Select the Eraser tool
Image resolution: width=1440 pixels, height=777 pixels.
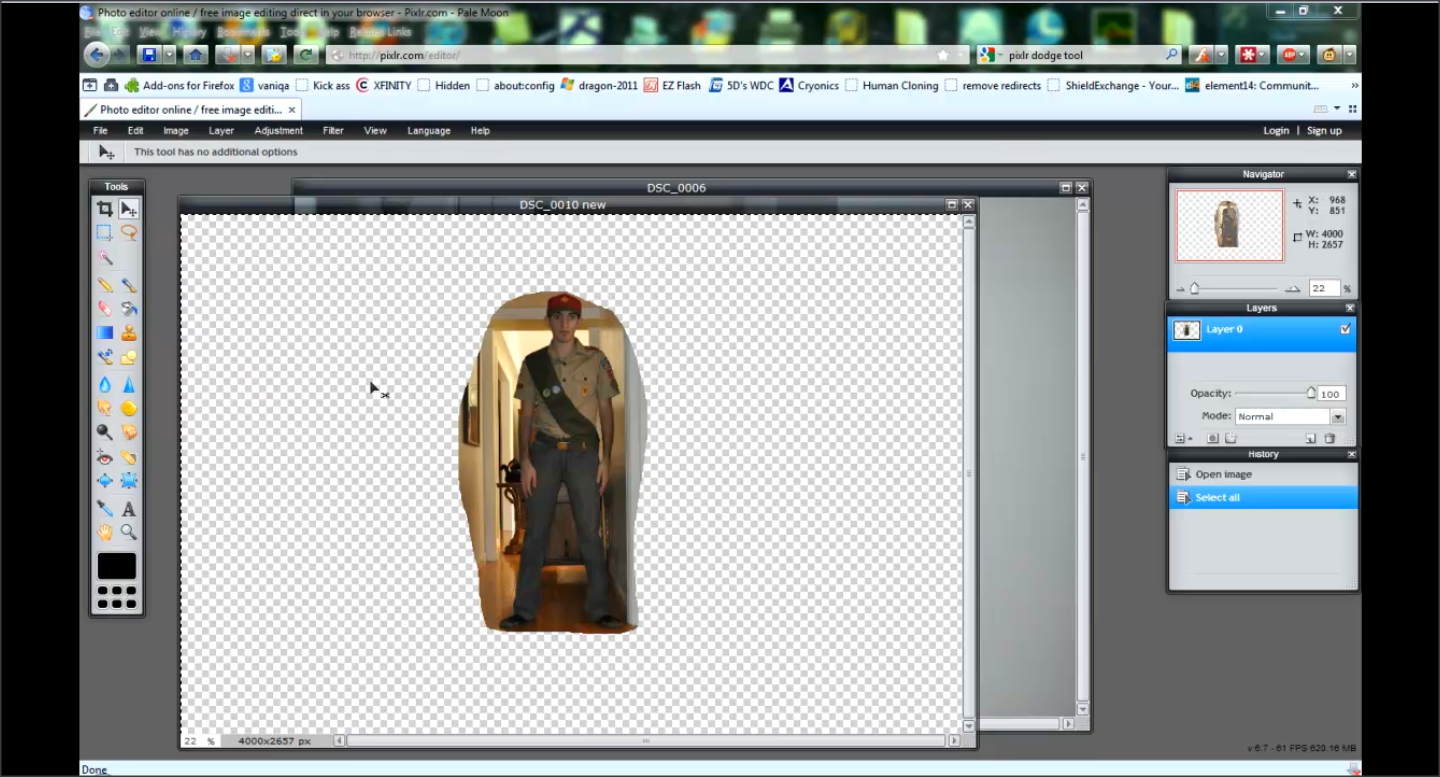pyautogui.click(x=104, y=309)
